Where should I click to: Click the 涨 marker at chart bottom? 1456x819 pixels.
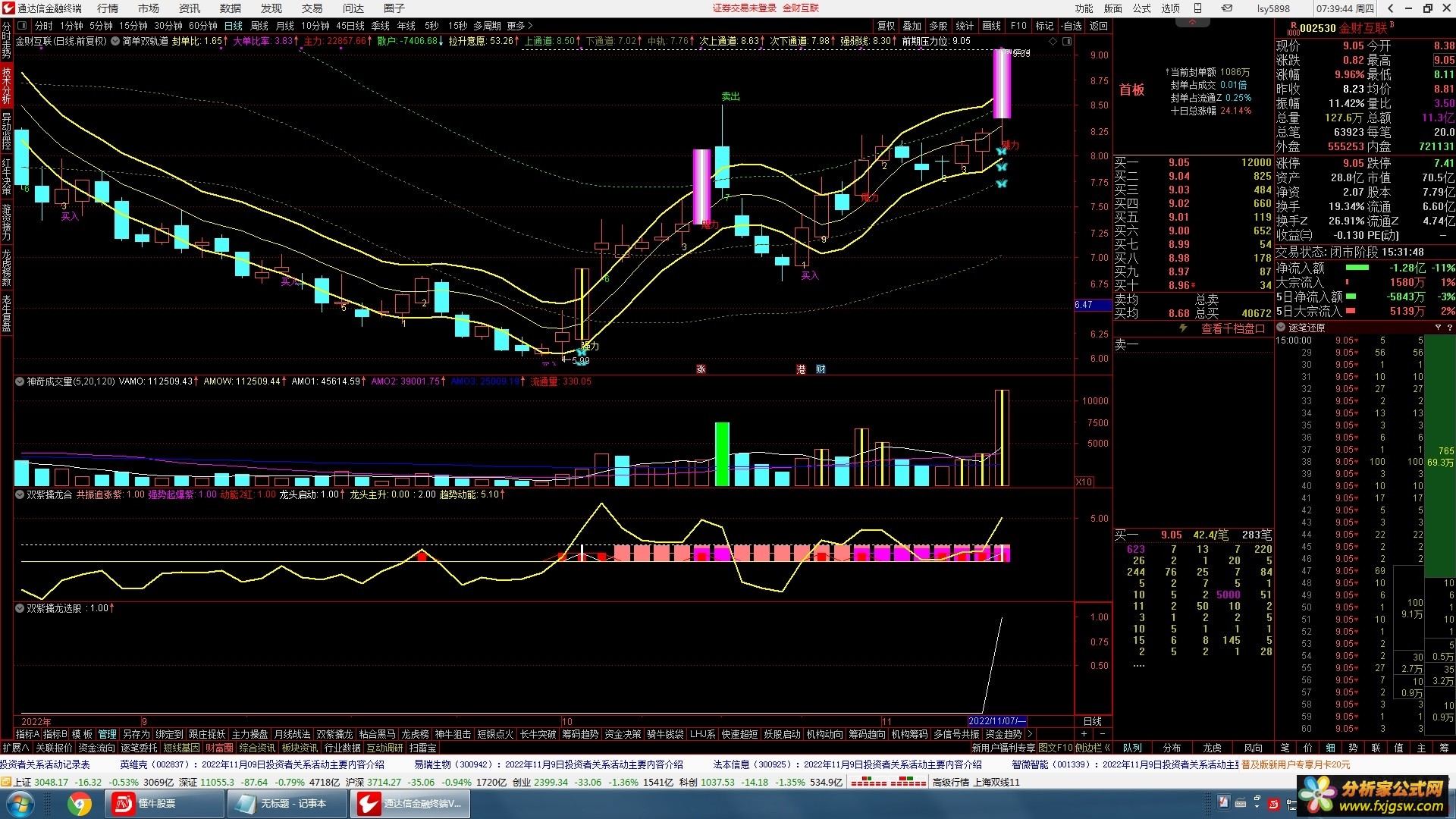coord(701,369)
